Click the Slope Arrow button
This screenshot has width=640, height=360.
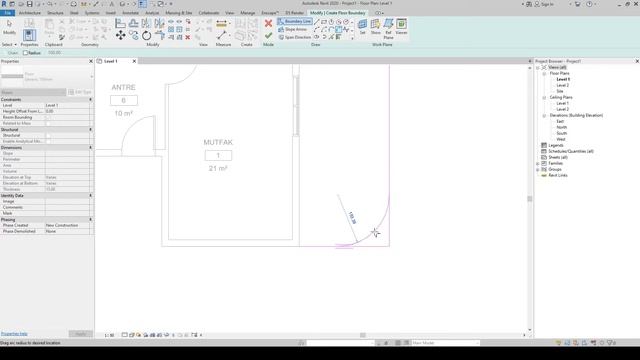[x=292, y=29]
